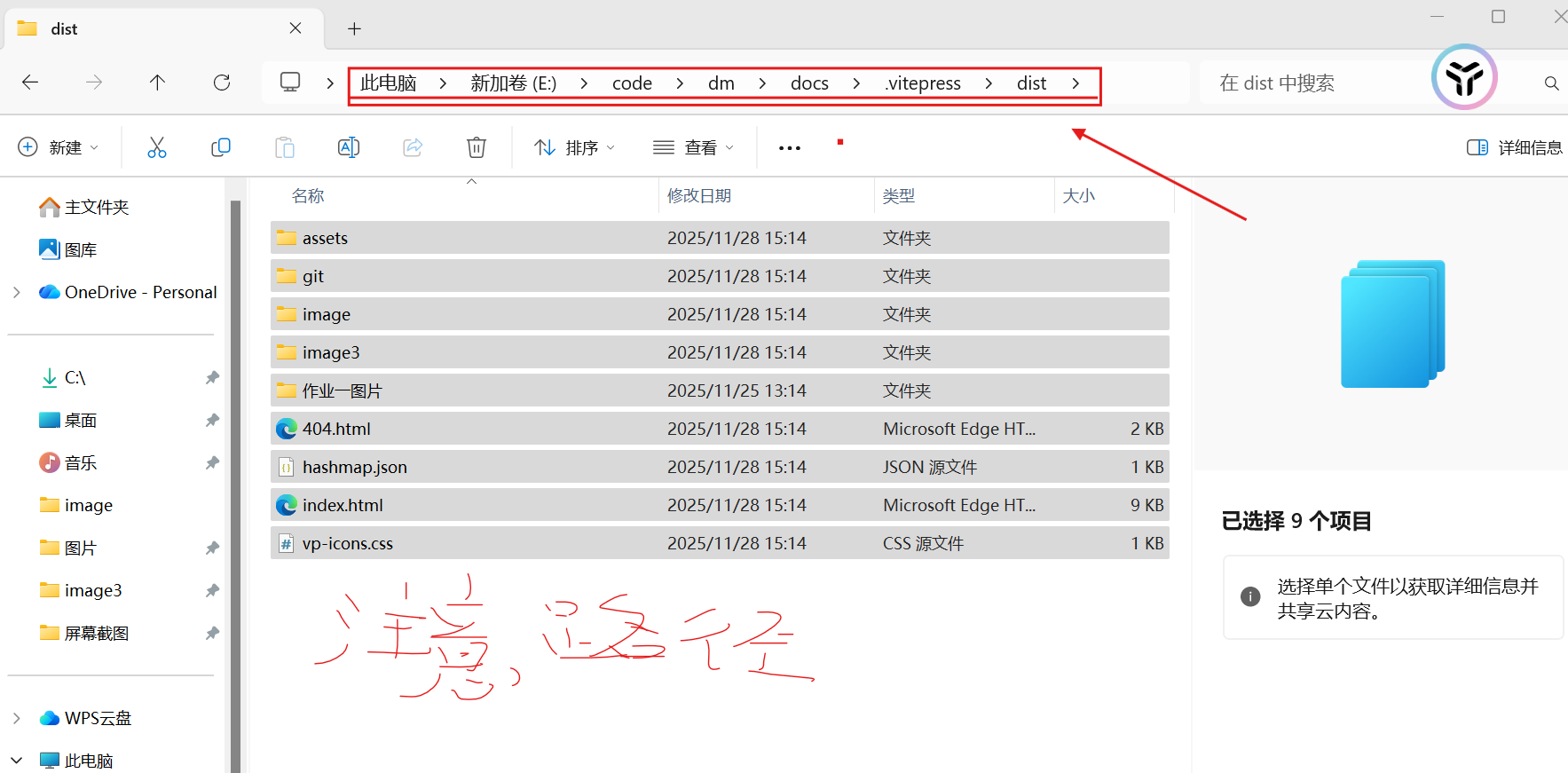Screen dimensions: 1568x773
Task: Click the Rename icon in toolbar
Action: (349, 147)
